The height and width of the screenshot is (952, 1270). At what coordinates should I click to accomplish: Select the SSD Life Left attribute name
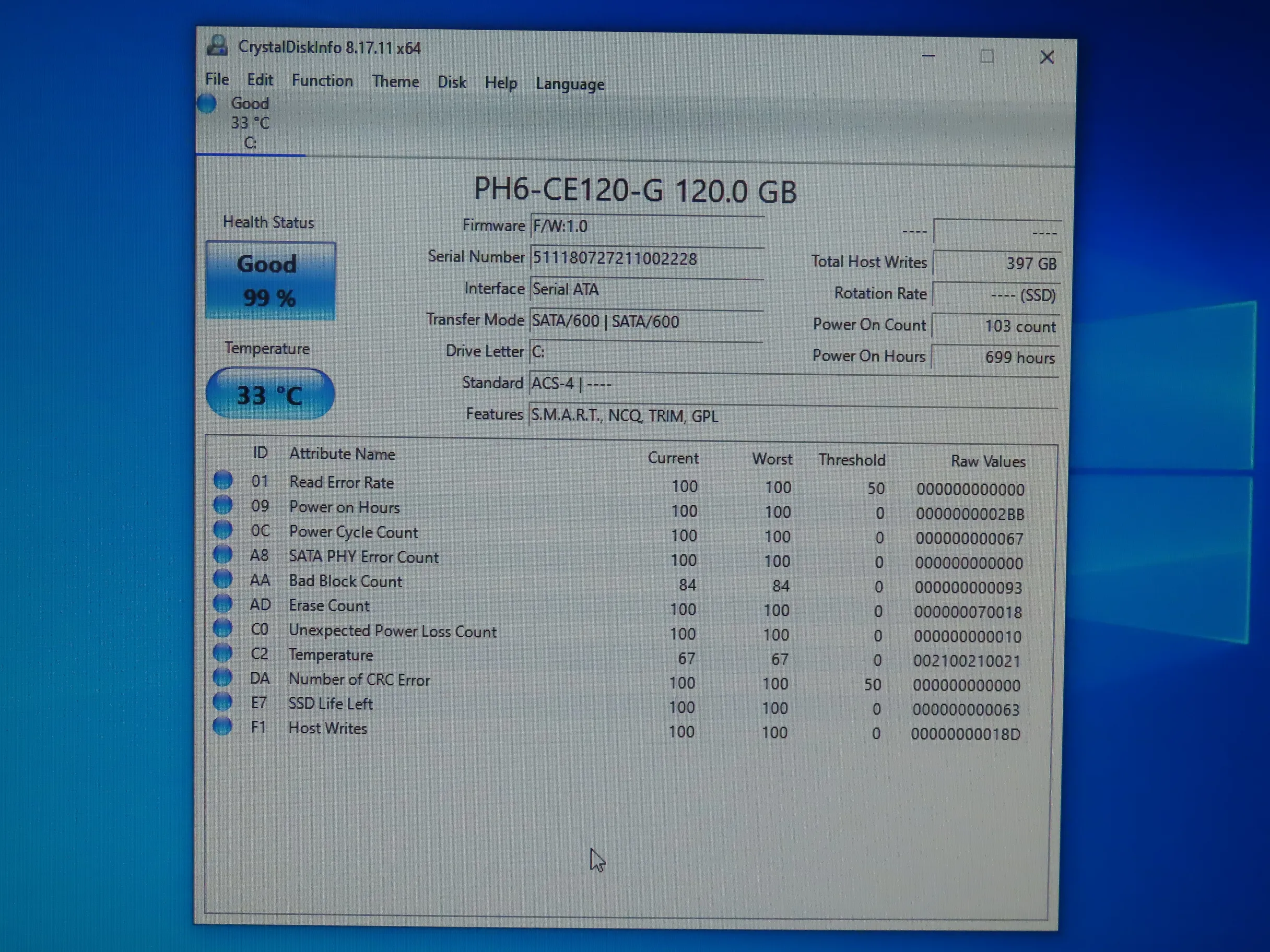click(x=331, y=704)
